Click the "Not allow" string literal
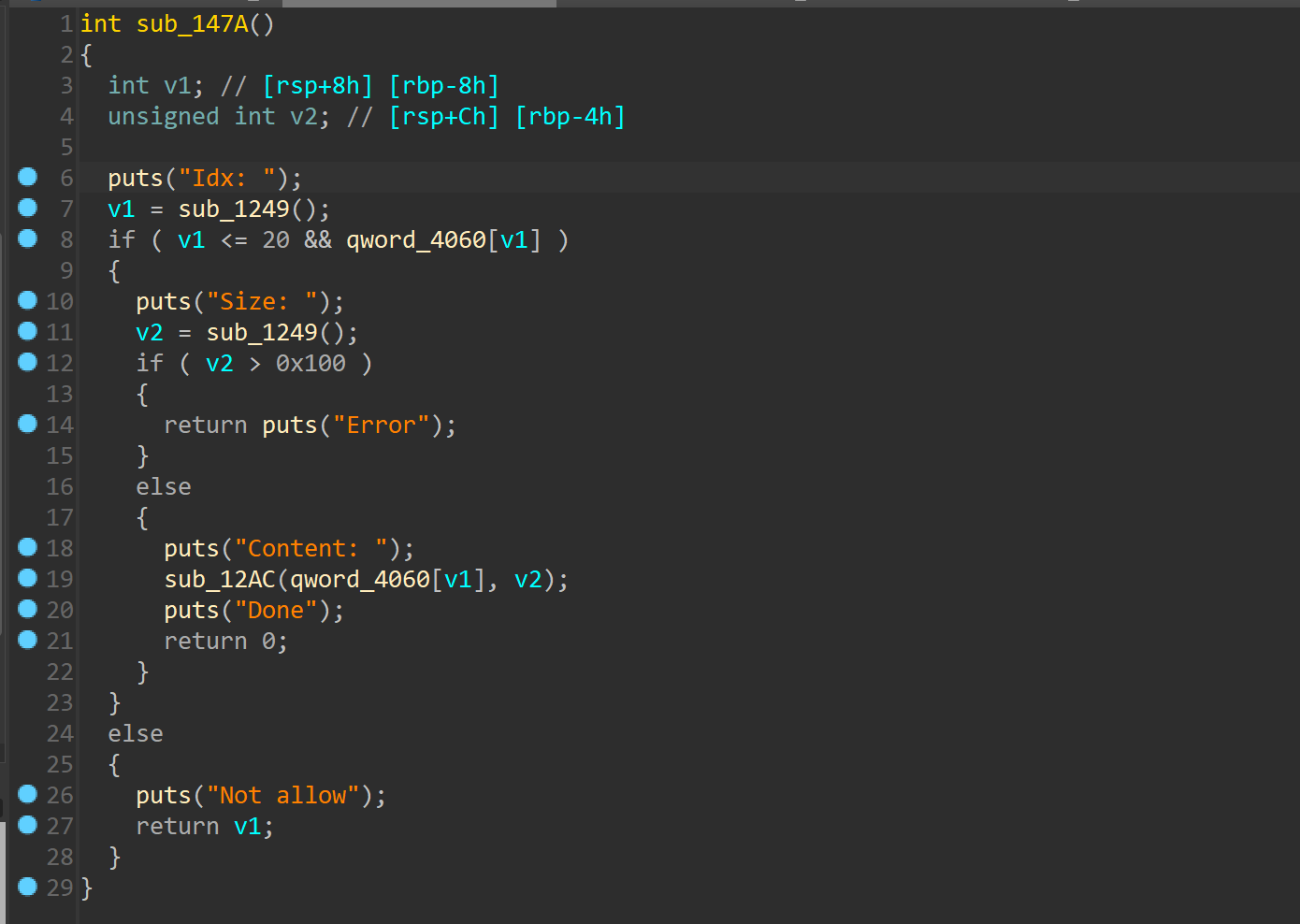The height and width of the screenshot is (924, 1300). (283, 796)
